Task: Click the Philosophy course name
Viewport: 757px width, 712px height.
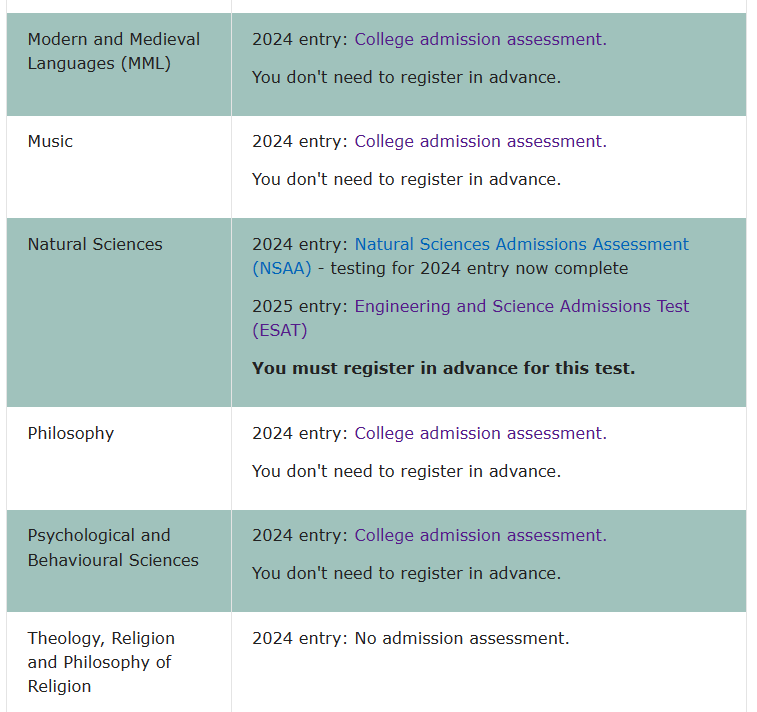Action: (71, 434)
